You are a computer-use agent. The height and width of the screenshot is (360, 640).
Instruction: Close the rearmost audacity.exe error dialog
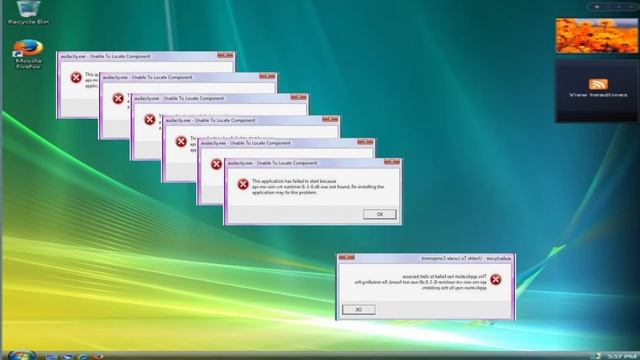(x=225, y=56)
